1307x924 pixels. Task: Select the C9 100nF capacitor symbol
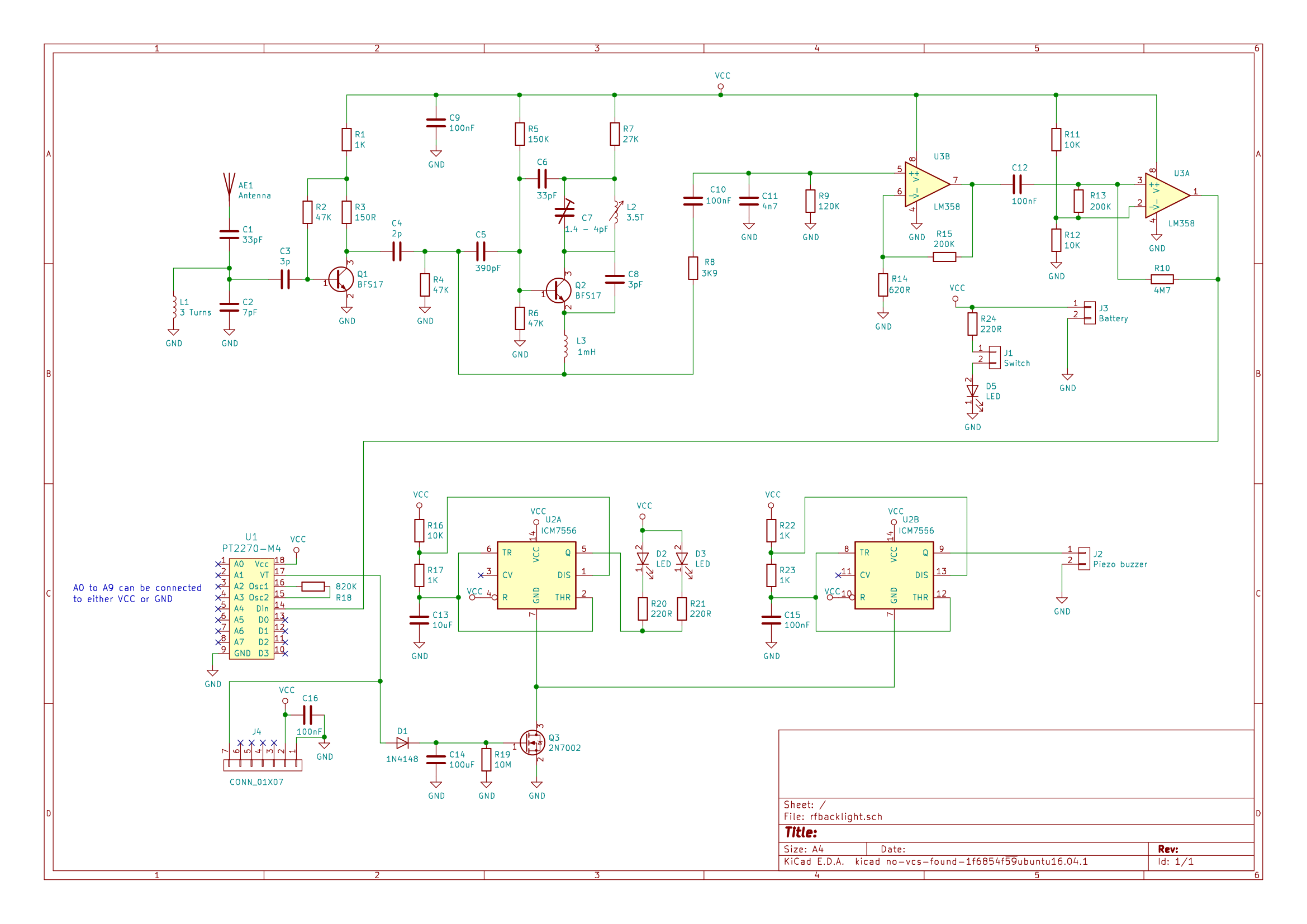pos(436,123)
